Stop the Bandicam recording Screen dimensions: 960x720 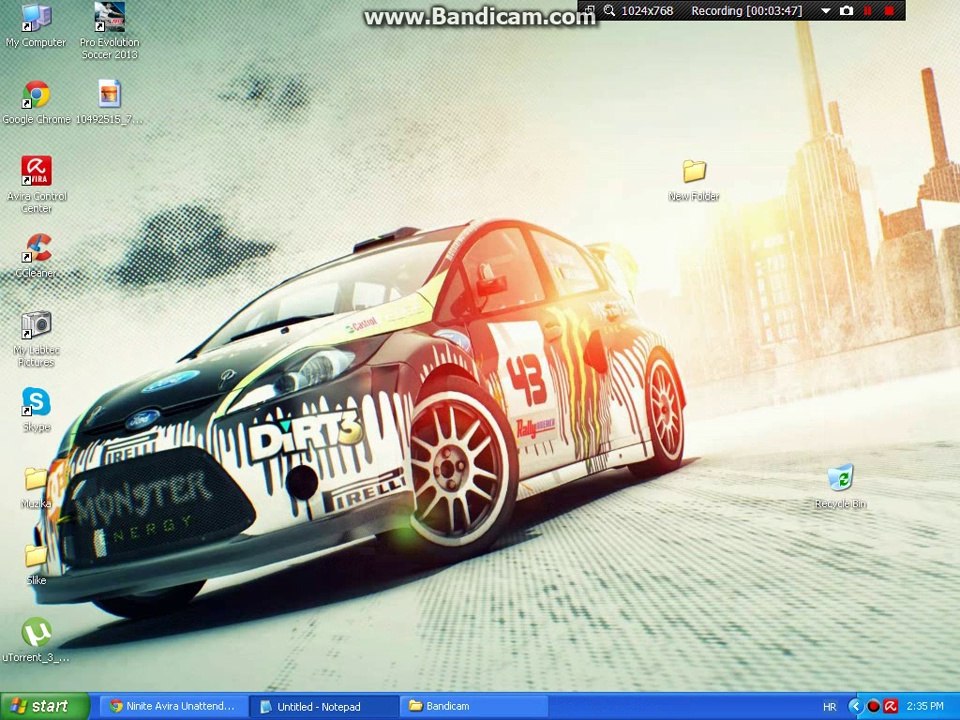890,10
